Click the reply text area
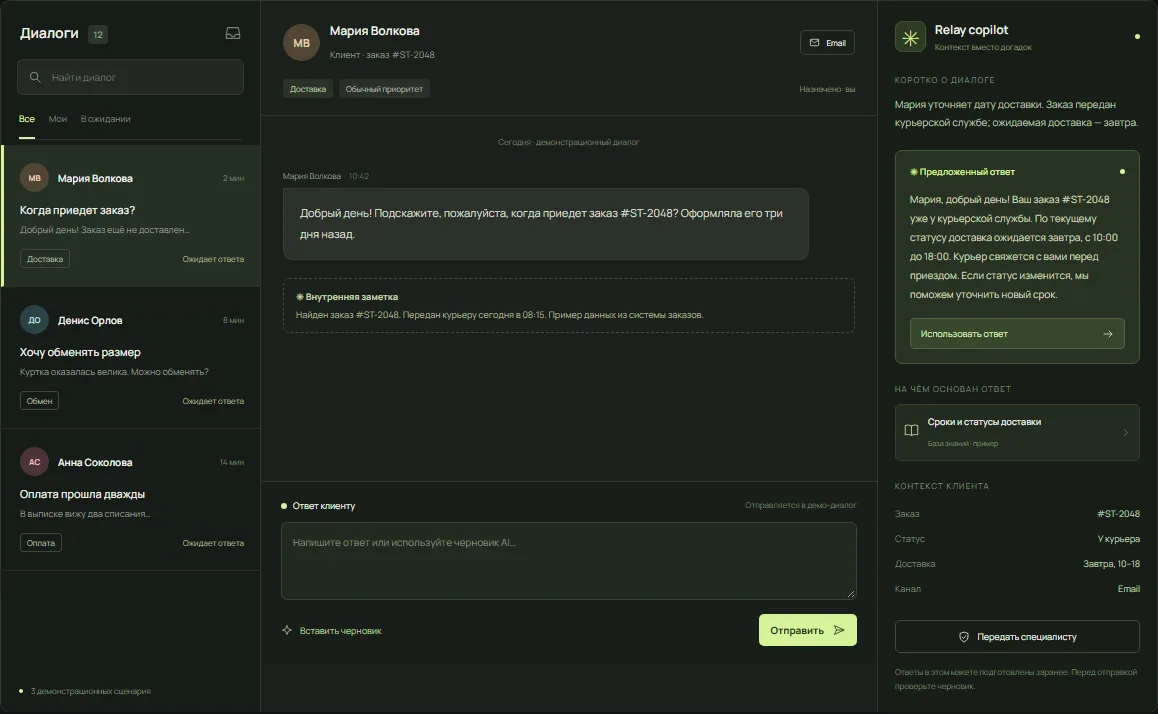This screenshot has width=1158, height=714. [569, 560]
